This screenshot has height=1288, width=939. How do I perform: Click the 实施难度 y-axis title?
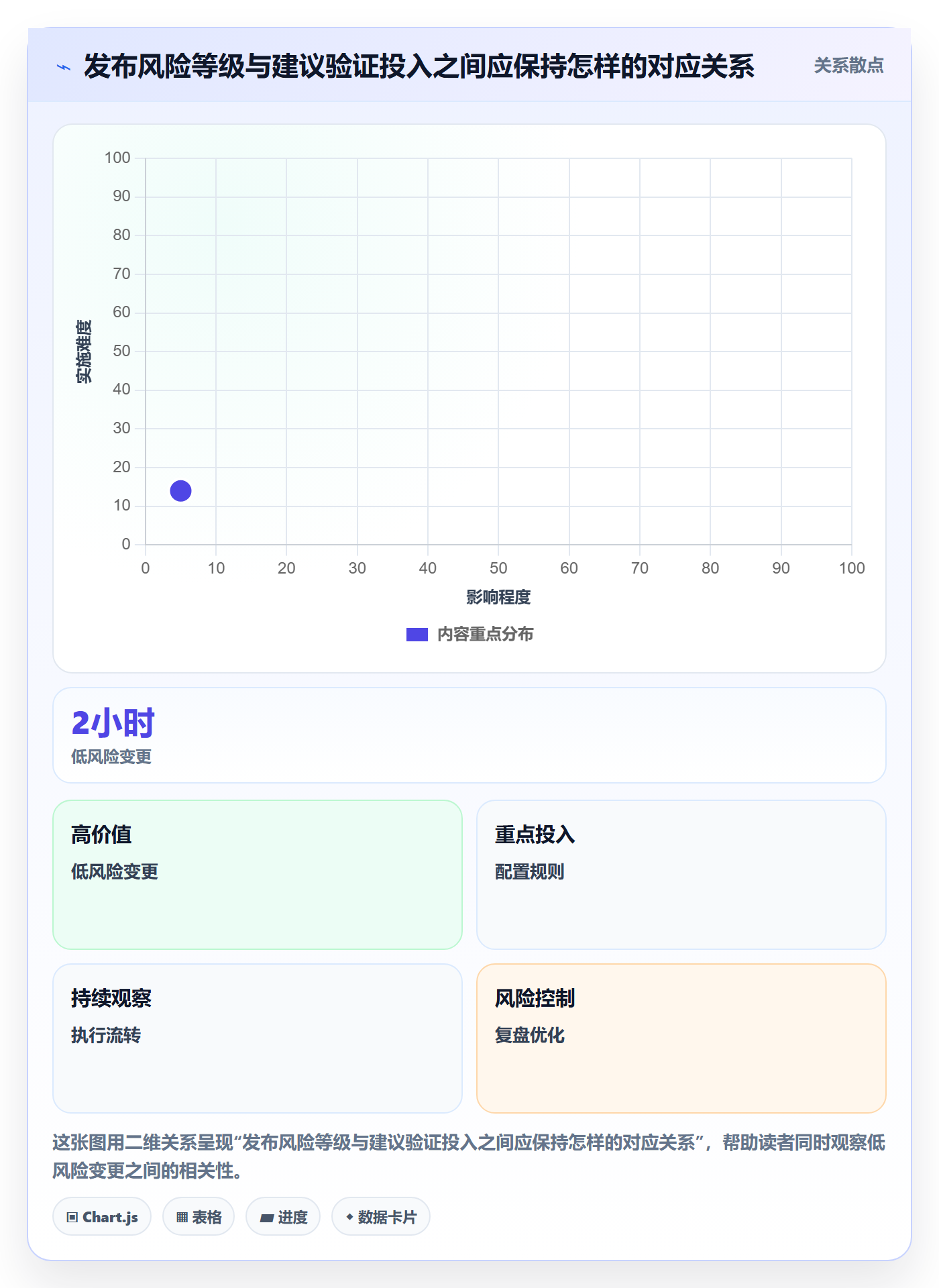tap(84, 352)
